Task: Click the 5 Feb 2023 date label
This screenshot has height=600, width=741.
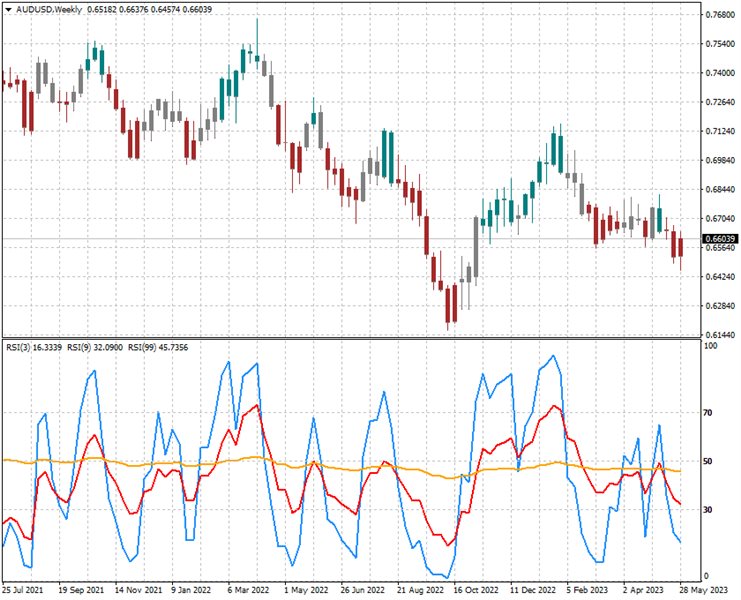Action: (x=587, y=590)
